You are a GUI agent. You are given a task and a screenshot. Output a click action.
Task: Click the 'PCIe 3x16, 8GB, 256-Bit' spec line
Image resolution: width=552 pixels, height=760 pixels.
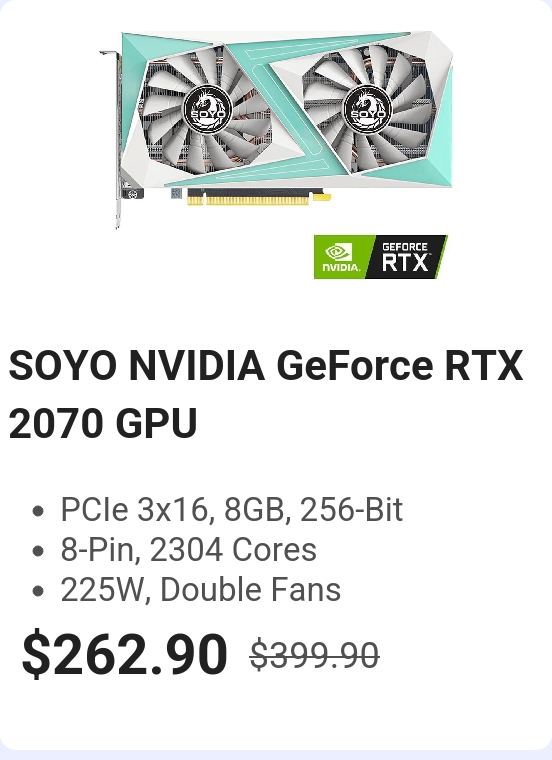point(232,509)
